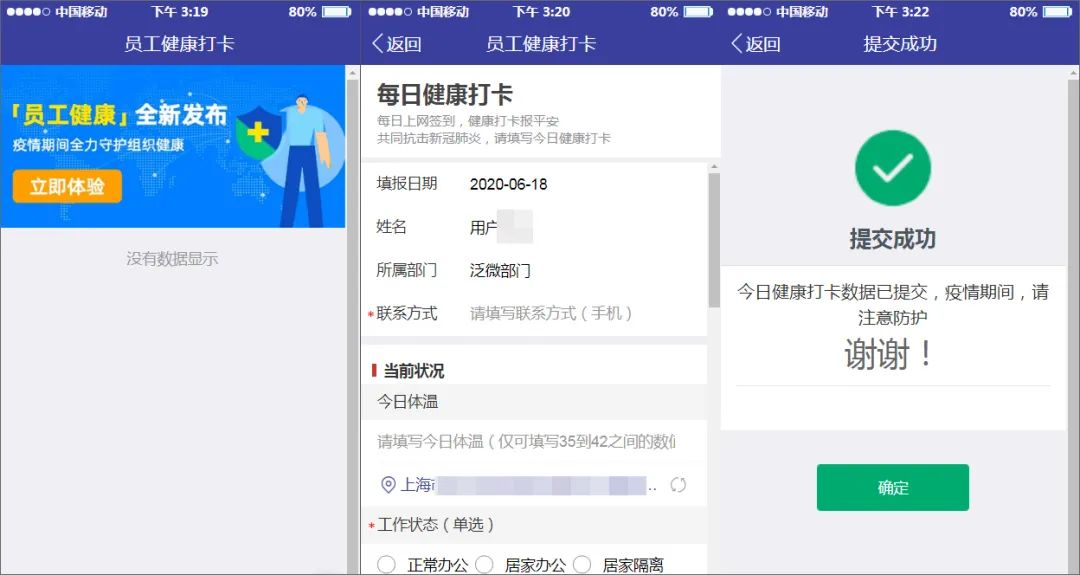Tap the back chevron on the 员工健康打卡 form screen

pyautogui.click(x=377, y=43)
